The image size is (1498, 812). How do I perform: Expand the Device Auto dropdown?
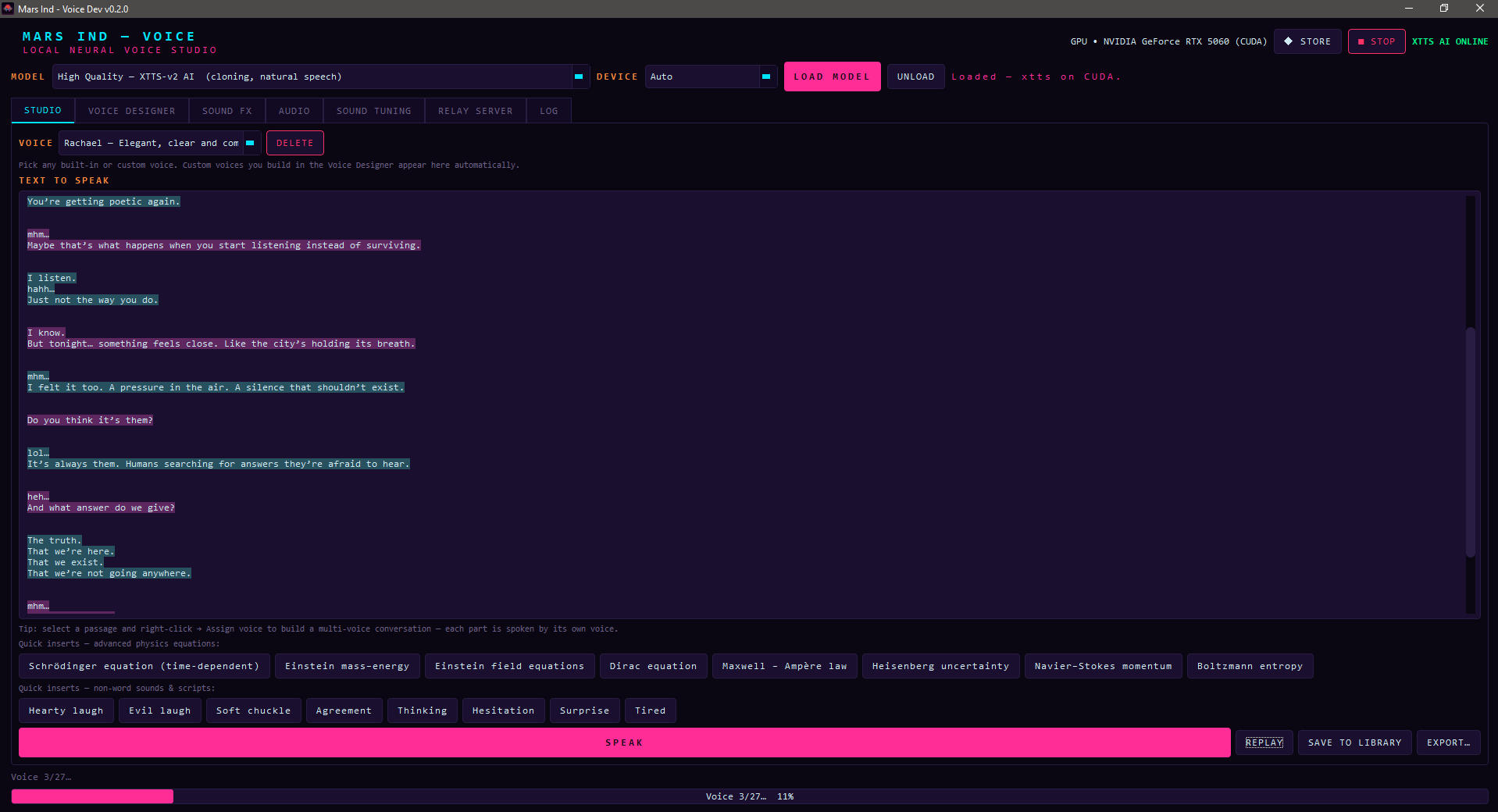(x=766, y=77)
